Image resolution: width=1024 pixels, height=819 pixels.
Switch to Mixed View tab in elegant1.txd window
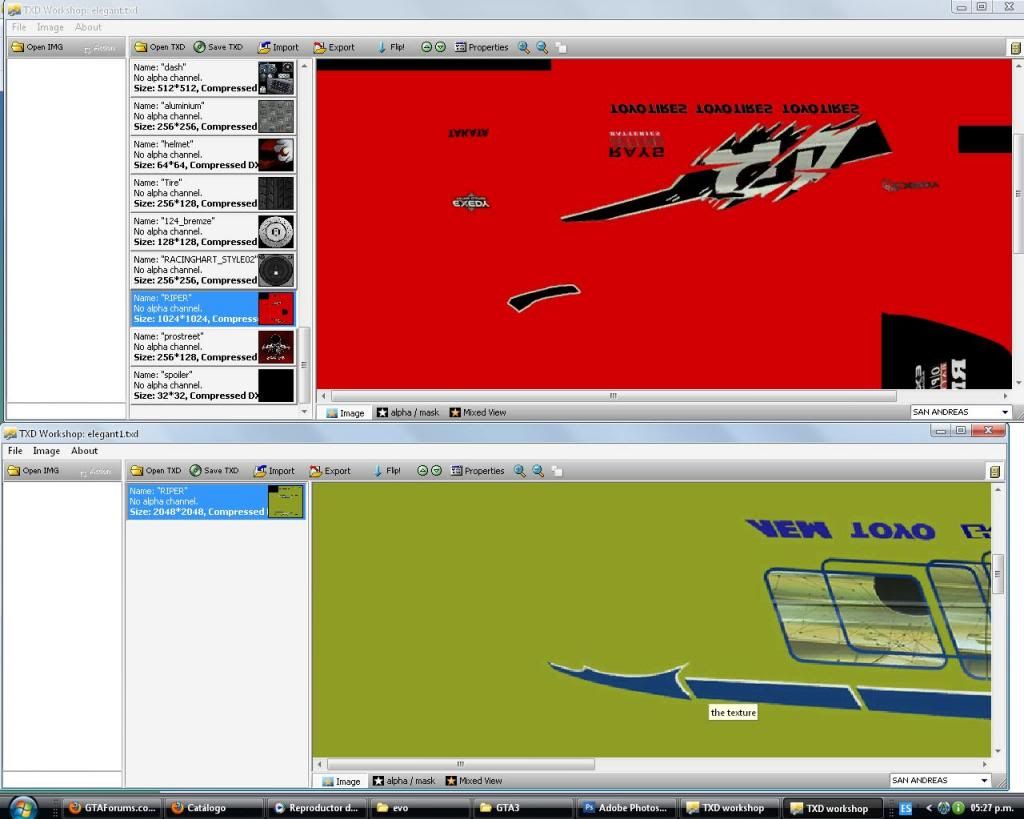(x=474, y=781)
